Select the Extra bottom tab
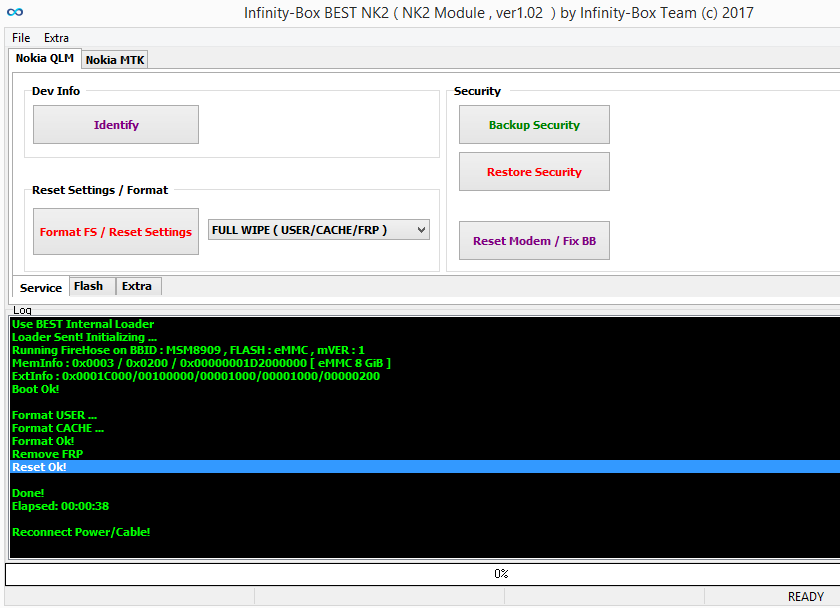The width and height of the screenshot is (840, 608). coord(137,286)
